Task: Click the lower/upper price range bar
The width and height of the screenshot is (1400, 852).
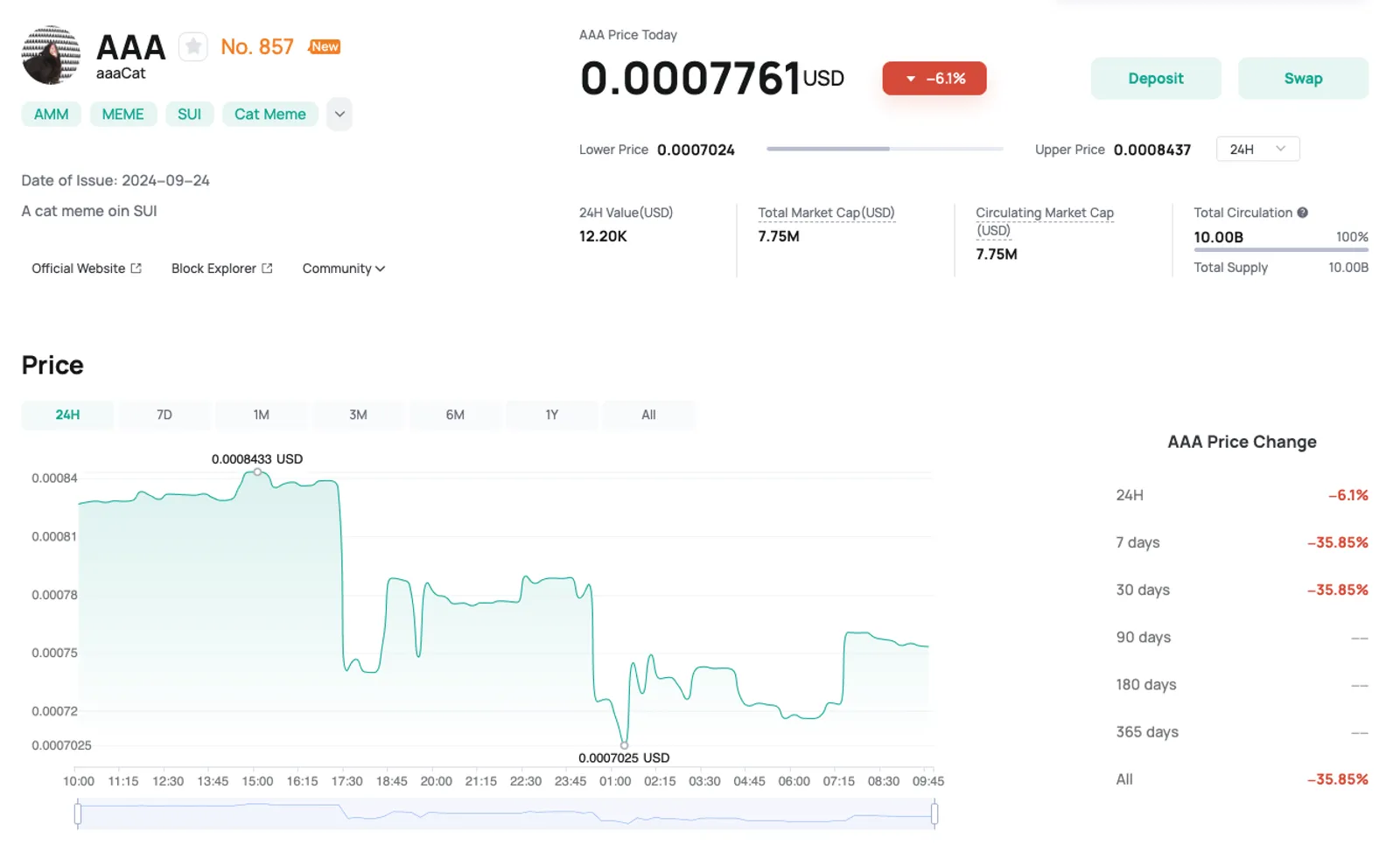Action: 885,149
